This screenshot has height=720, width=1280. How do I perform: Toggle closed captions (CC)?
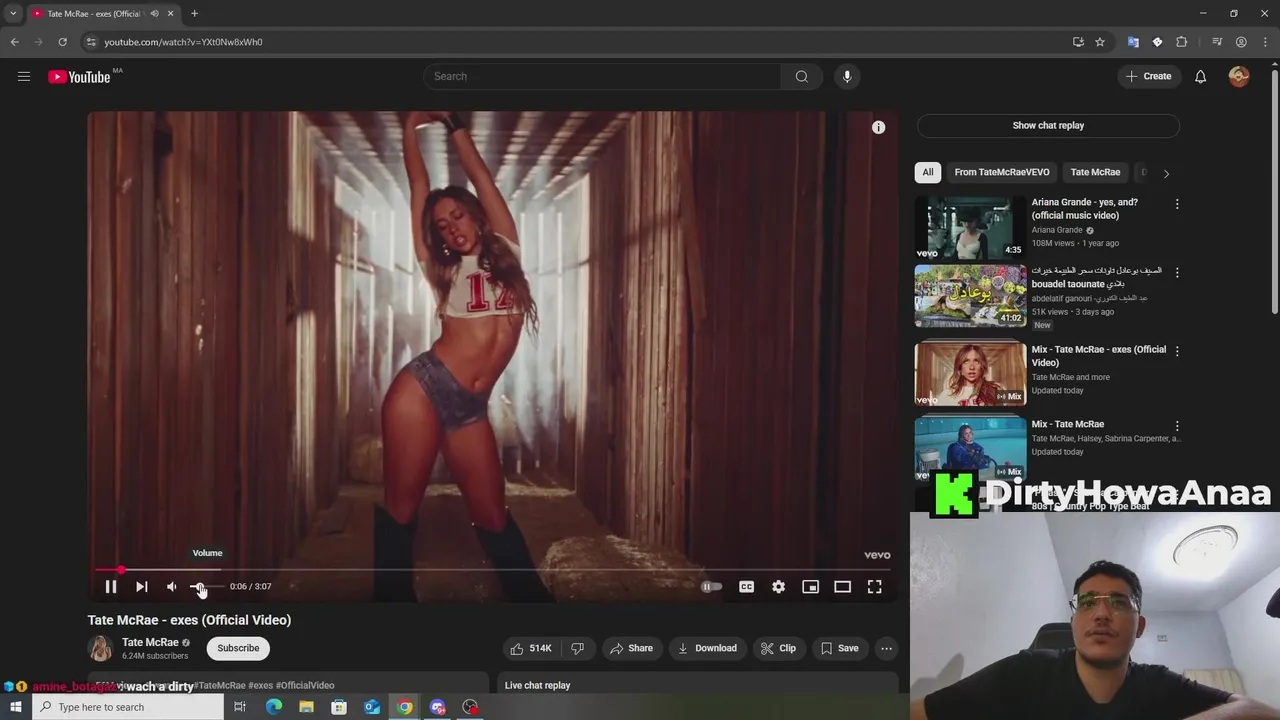[746, 587]
